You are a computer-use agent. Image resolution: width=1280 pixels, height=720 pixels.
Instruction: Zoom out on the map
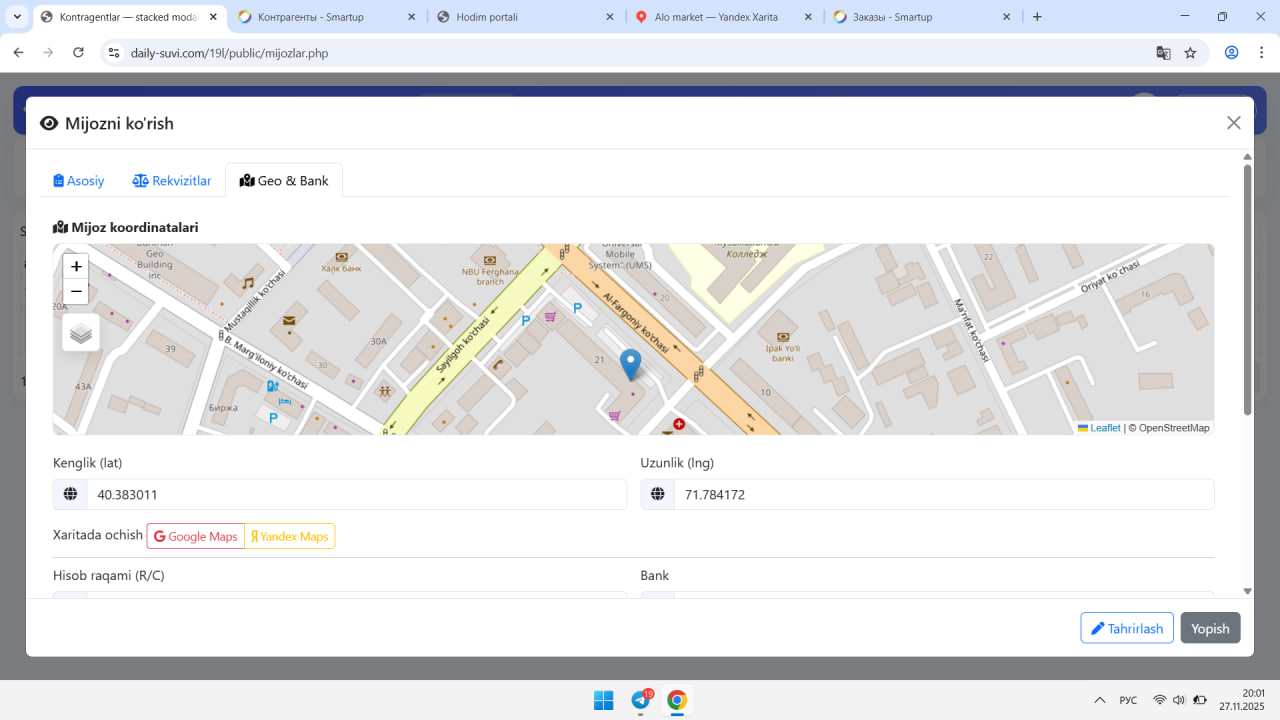(76, 291)
